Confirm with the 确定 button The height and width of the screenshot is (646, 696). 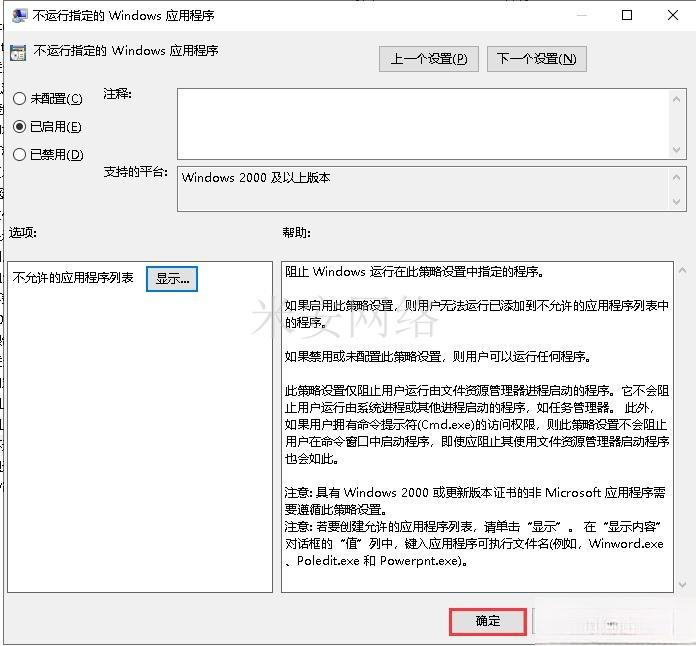(488, 621)
